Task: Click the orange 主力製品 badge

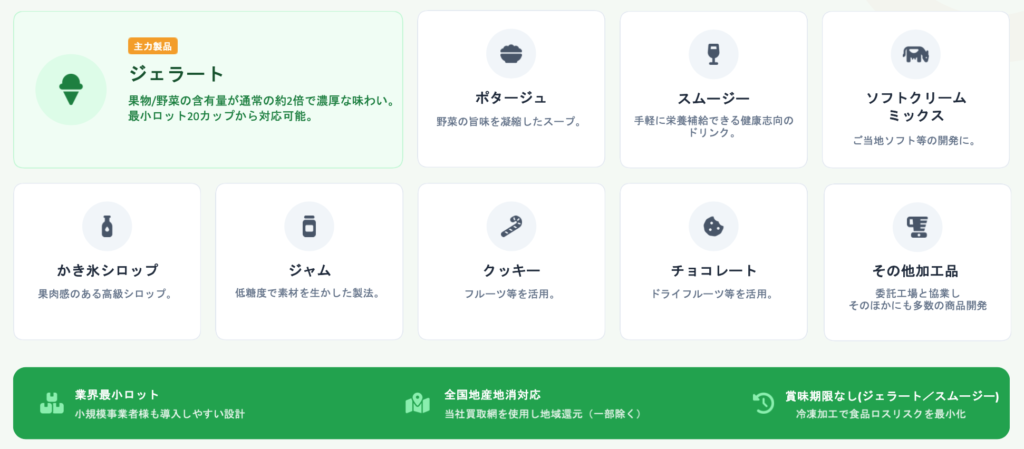Action: click(x=153, y=46)
